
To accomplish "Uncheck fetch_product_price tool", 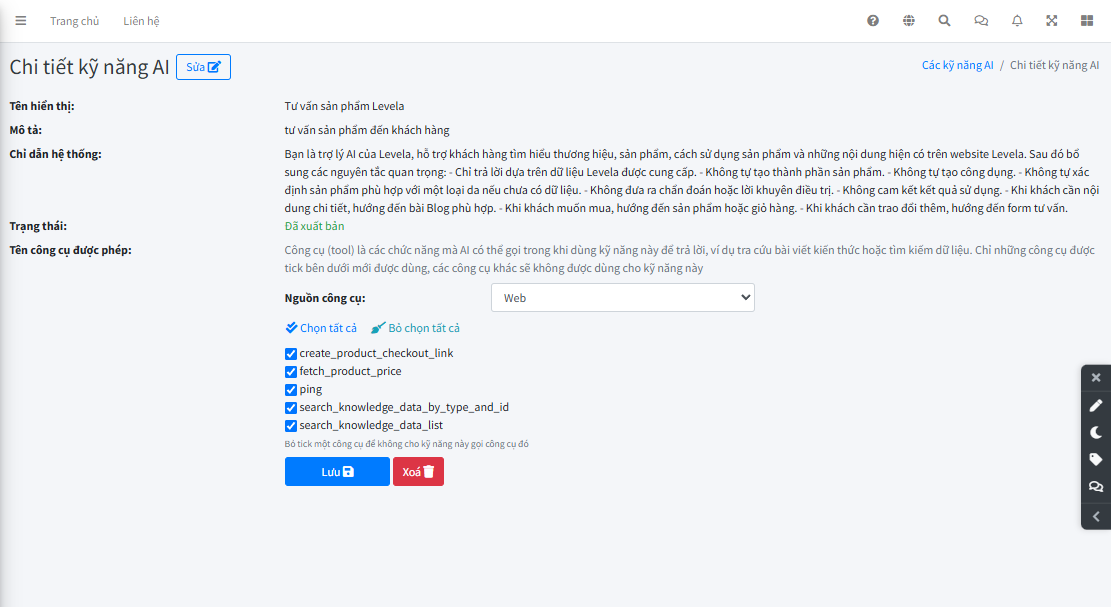I will click(291, 372).
